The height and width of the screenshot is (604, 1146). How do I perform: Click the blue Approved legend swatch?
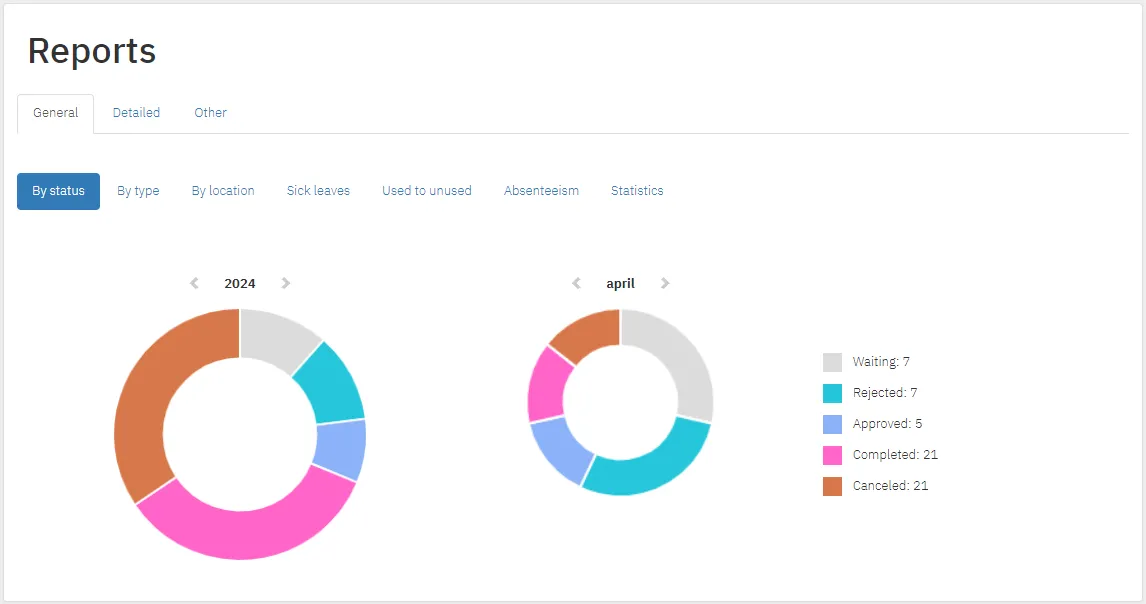[832, 424]
